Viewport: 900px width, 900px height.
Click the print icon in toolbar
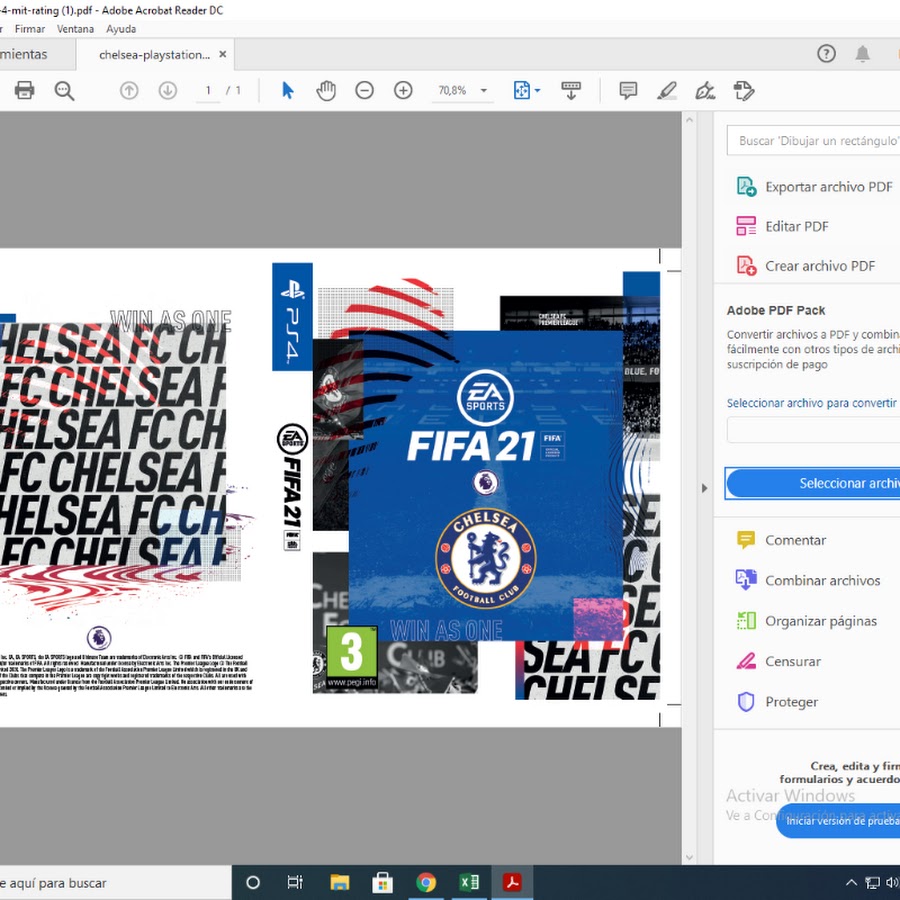(x=24, y=90)
